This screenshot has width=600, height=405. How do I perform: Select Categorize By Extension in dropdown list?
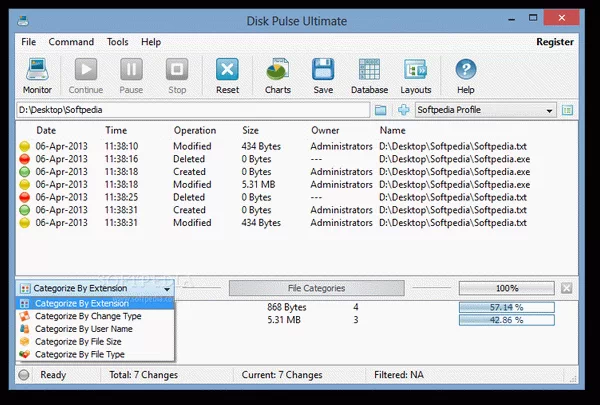95,304
